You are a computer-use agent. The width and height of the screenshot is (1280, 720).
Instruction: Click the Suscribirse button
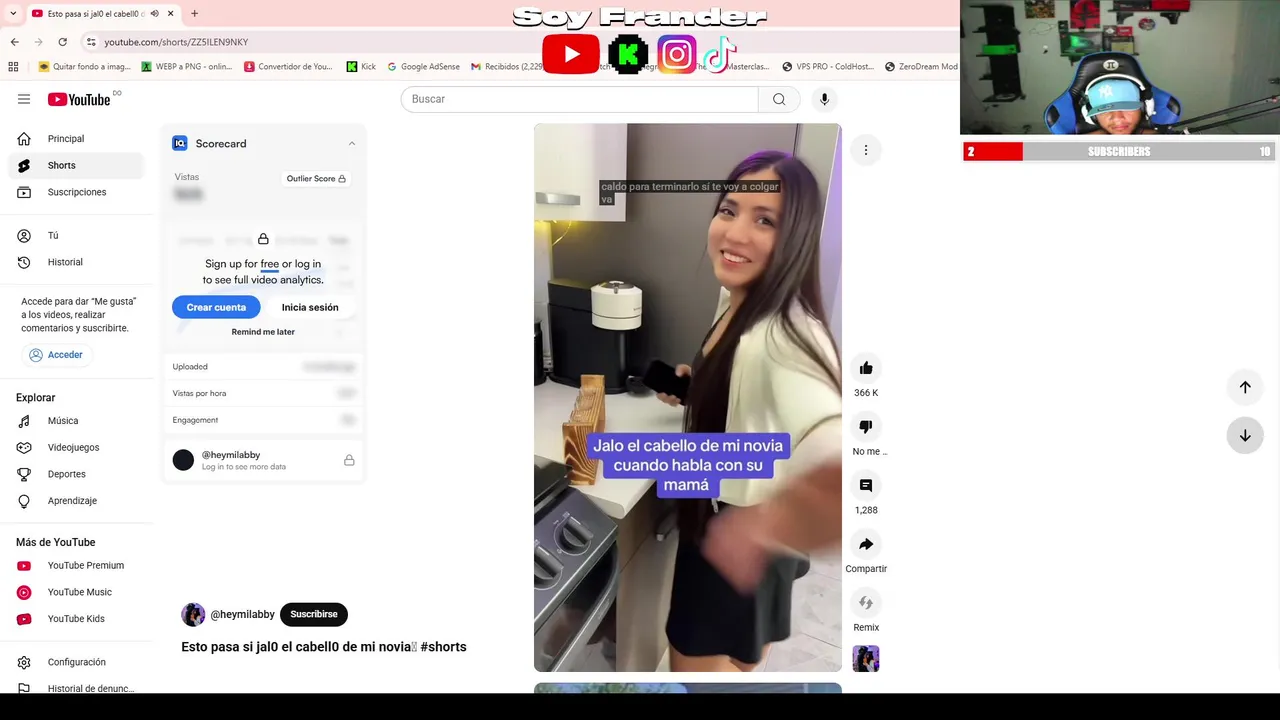pos(314,614)
